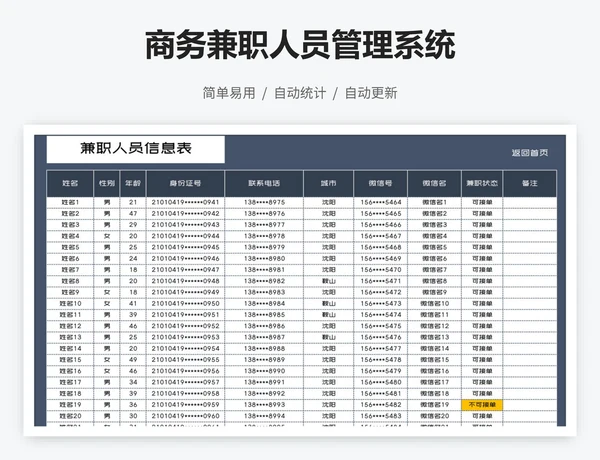The height and width of the screenshot is (460, 600).
Task: Click the 姓名 column header
Action: (70, 183)
